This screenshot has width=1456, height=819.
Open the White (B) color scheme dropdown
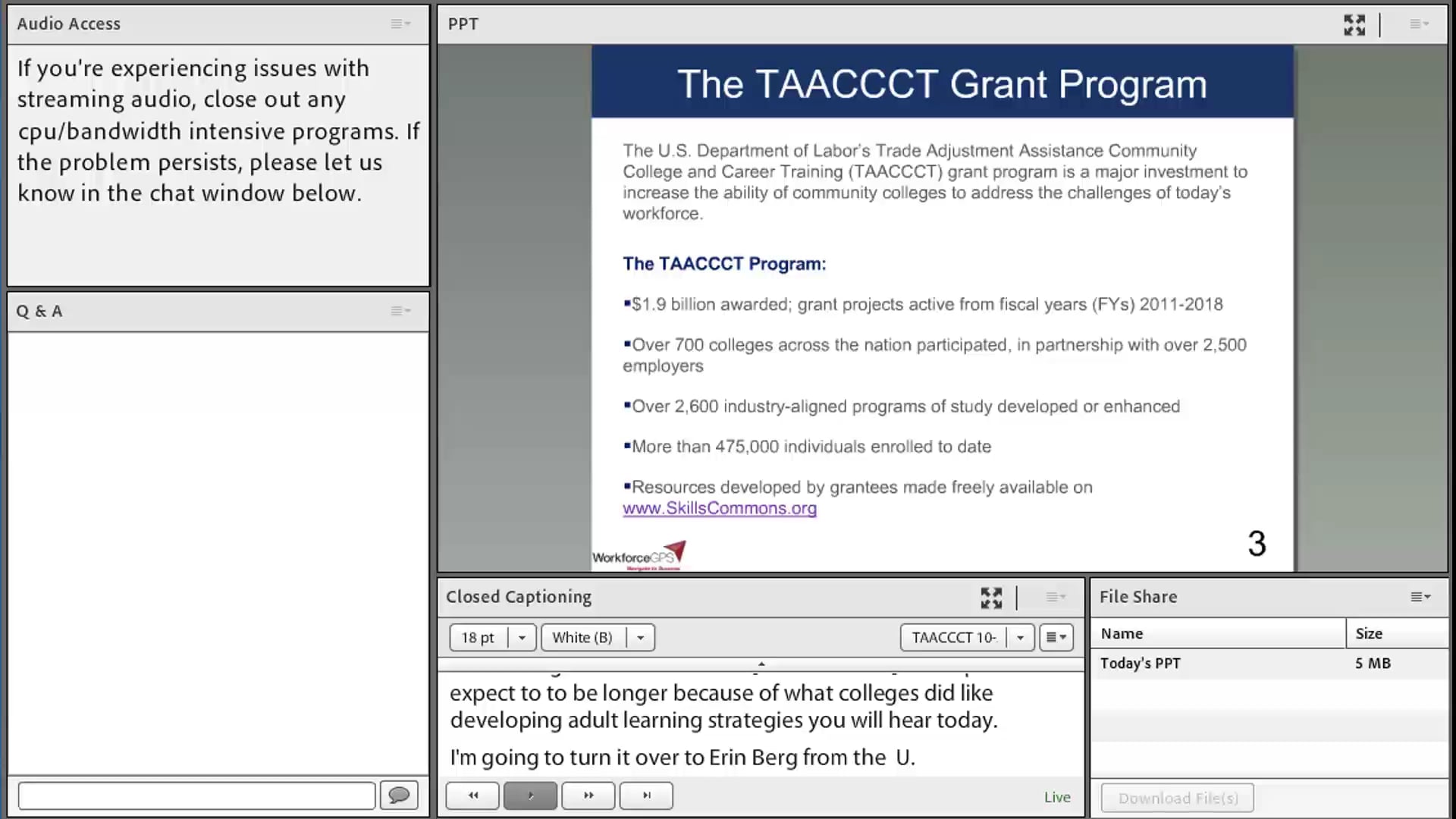click(x=598, y=638)
